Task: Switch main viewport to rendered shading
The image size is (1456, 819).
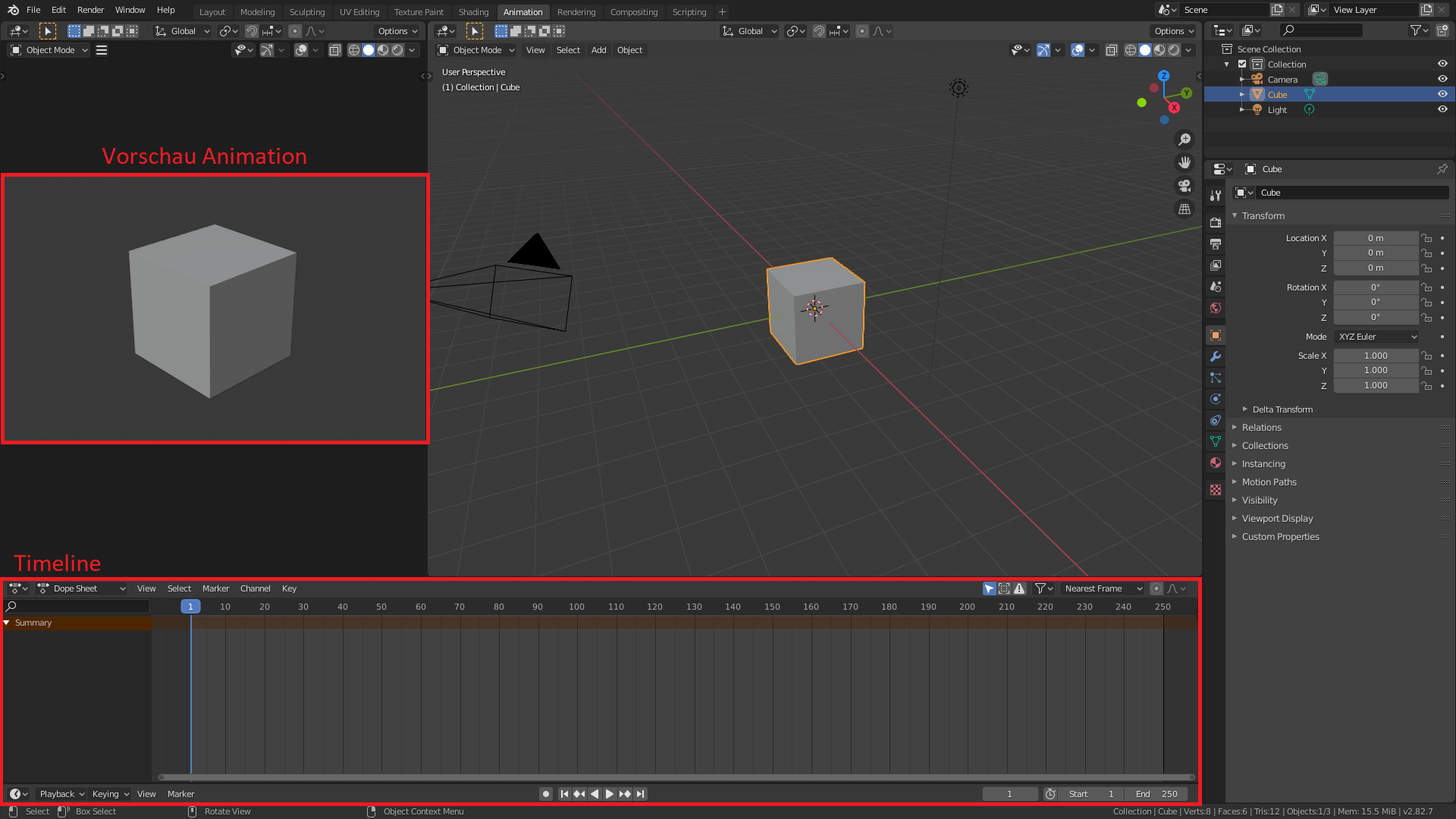Action: 1174,50
